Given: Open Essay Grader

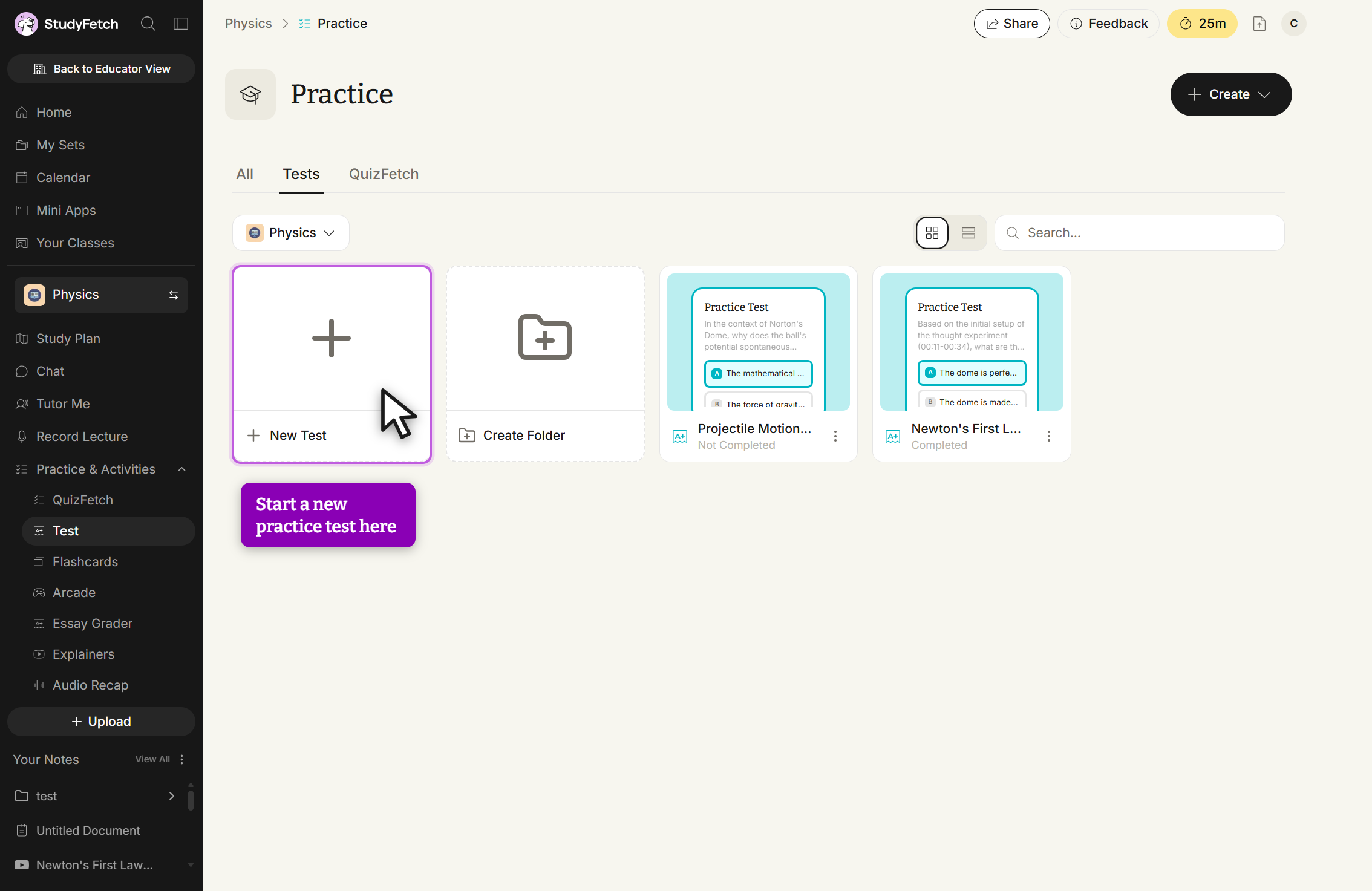Looking at the screenshot, I should (108, 623).
